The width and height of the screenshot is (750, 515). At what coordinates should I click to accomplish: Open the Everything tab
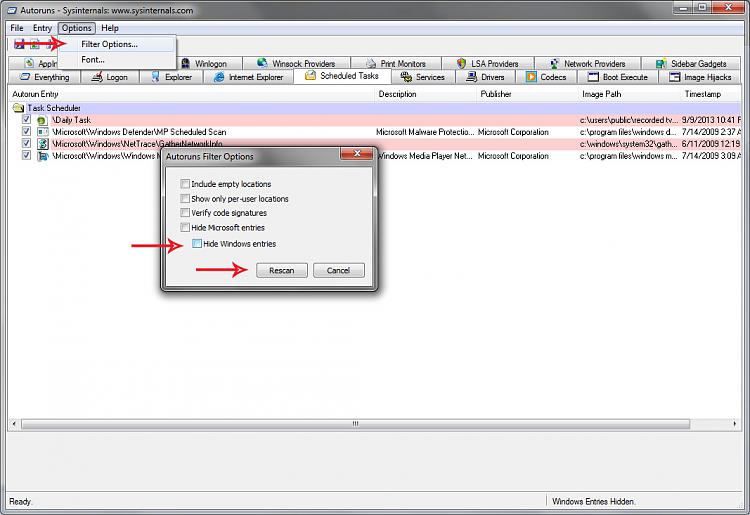tap(44, 77)
